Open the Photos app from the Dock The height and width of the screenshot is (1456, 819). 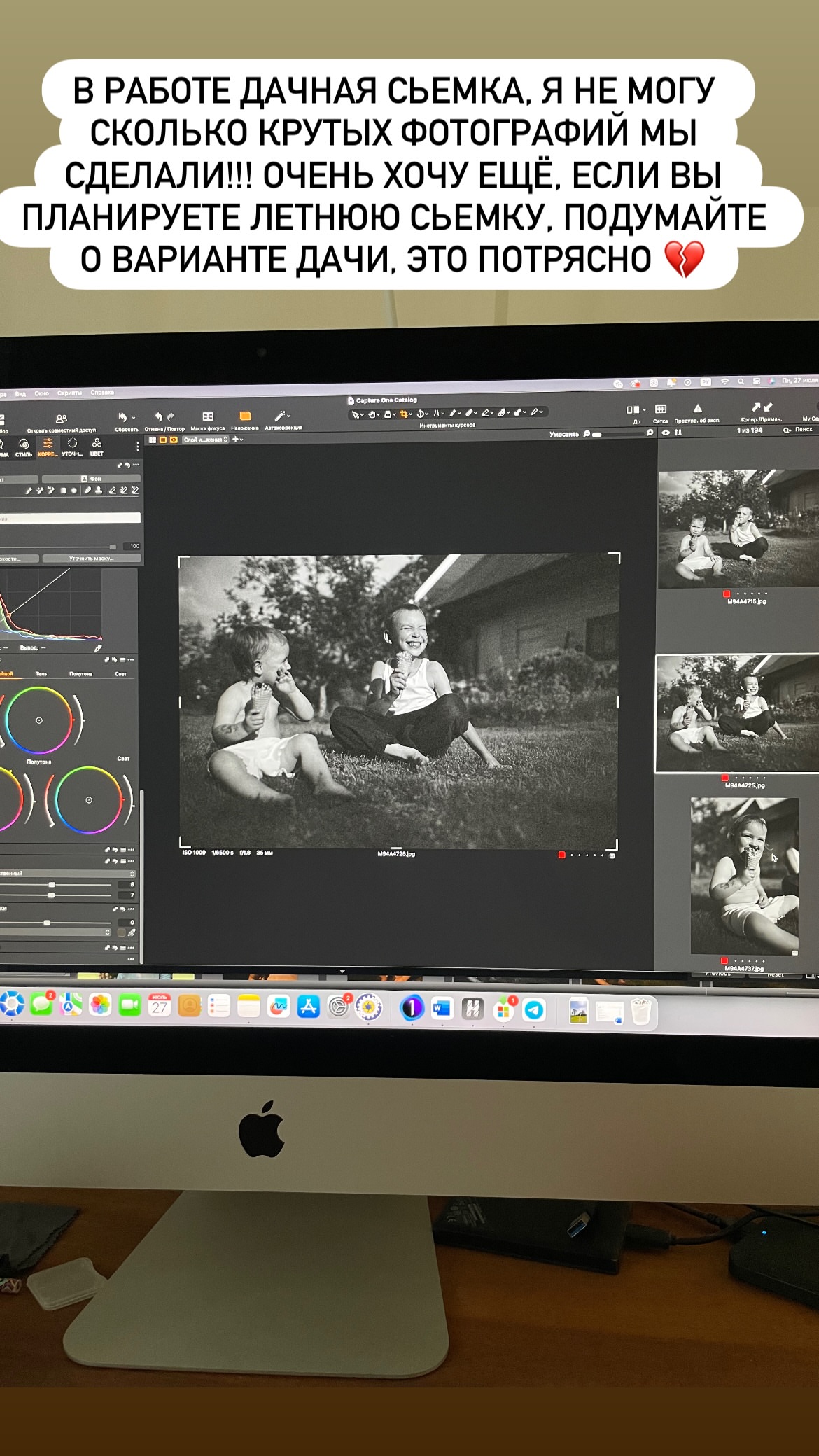[x=100, y=1006]
